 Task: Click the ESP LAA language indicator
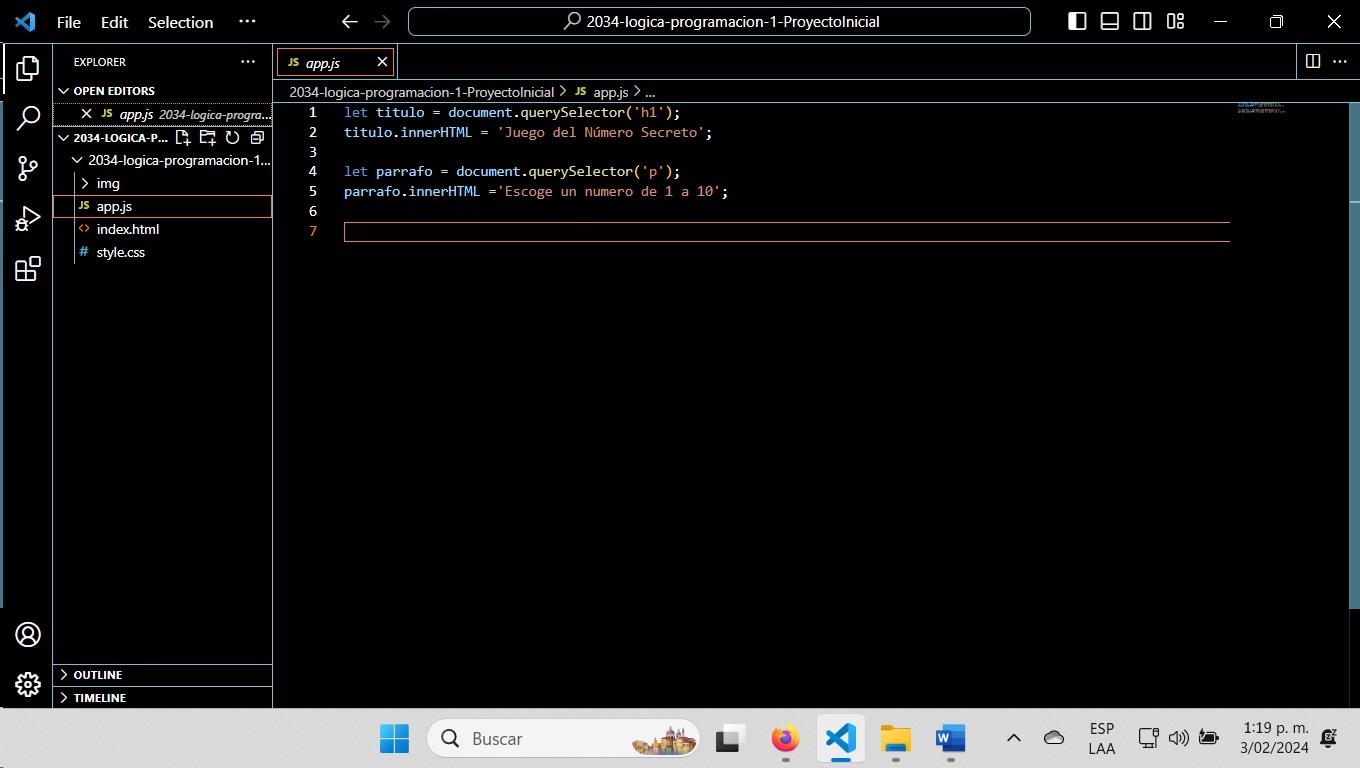pos(1101,738)
